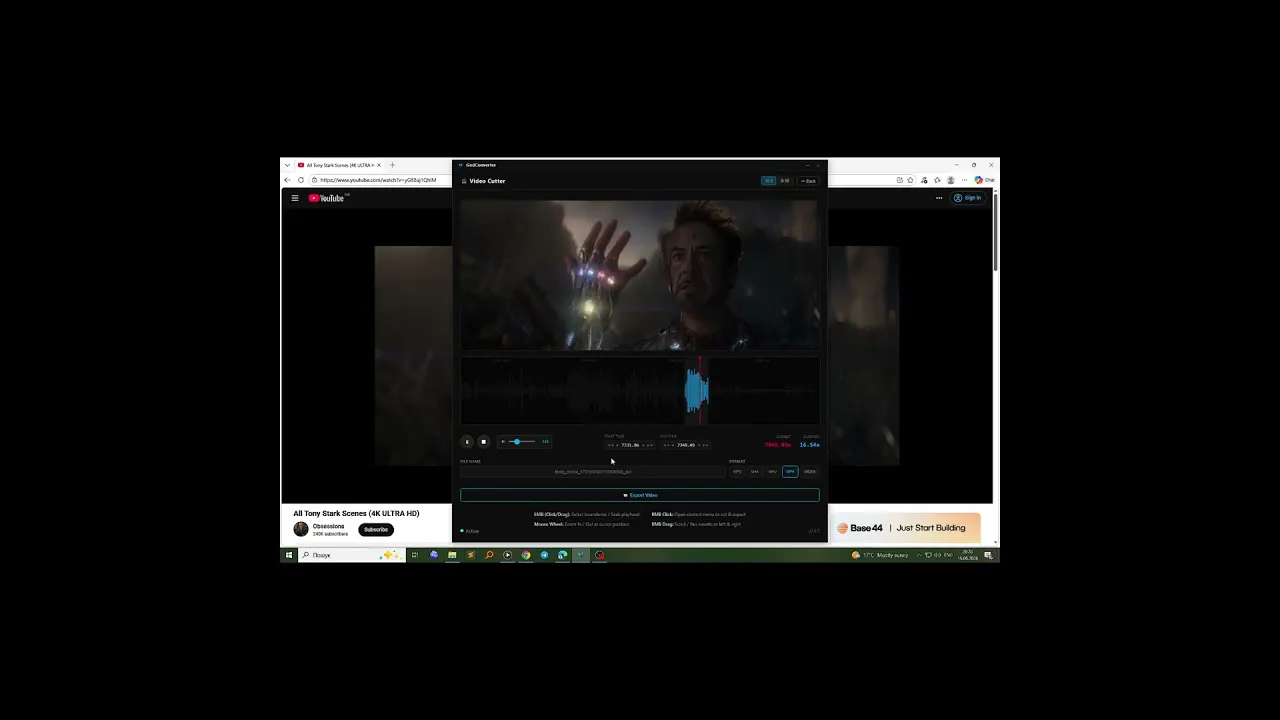The height and width of the screenshot is (720, 1280).
Task: Click the browser back arrow
Action: coord(288,180)
